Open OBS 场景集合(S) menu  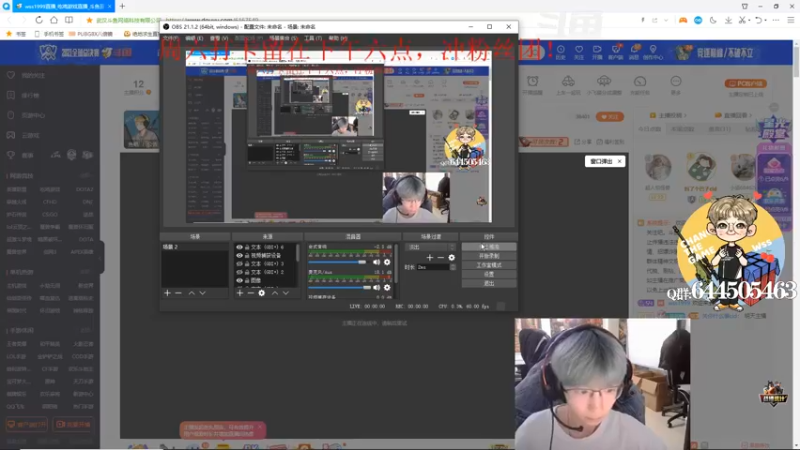[283, 38]
